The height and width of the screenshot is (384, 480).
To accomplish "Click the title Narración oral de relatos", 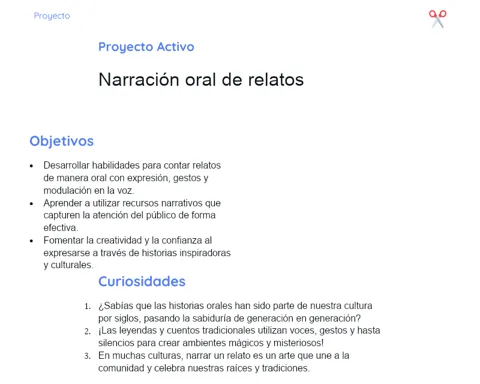I will pos(201,80).
